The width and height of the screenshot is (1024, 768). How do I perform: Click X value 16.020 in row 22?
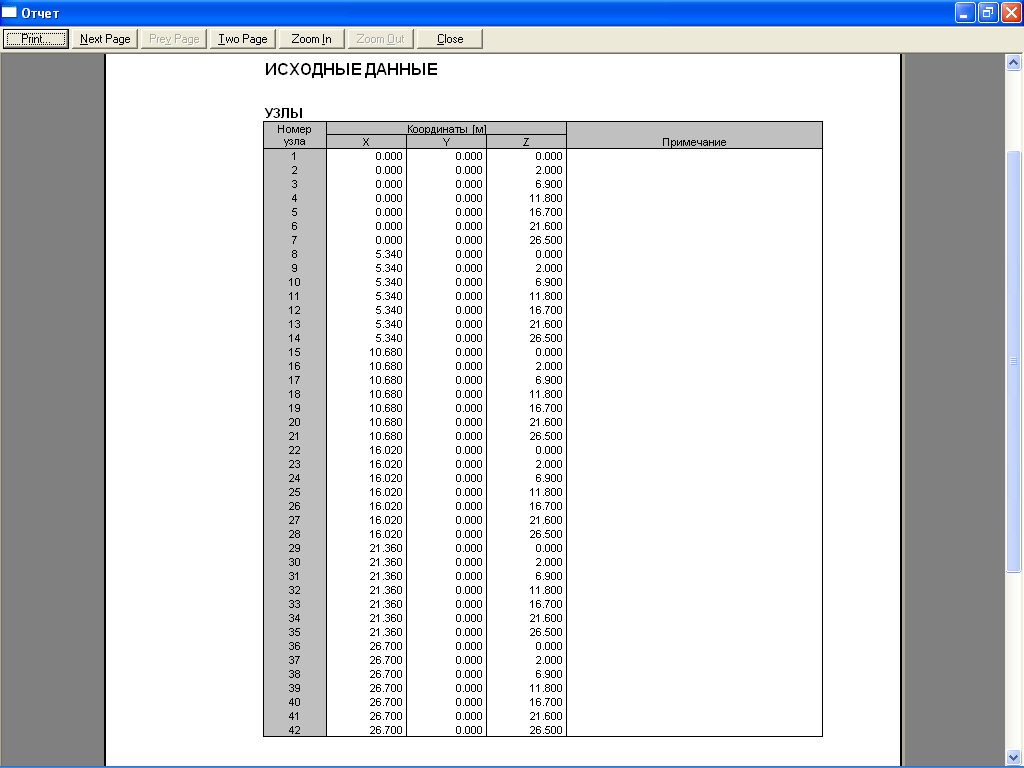(385, 450)
